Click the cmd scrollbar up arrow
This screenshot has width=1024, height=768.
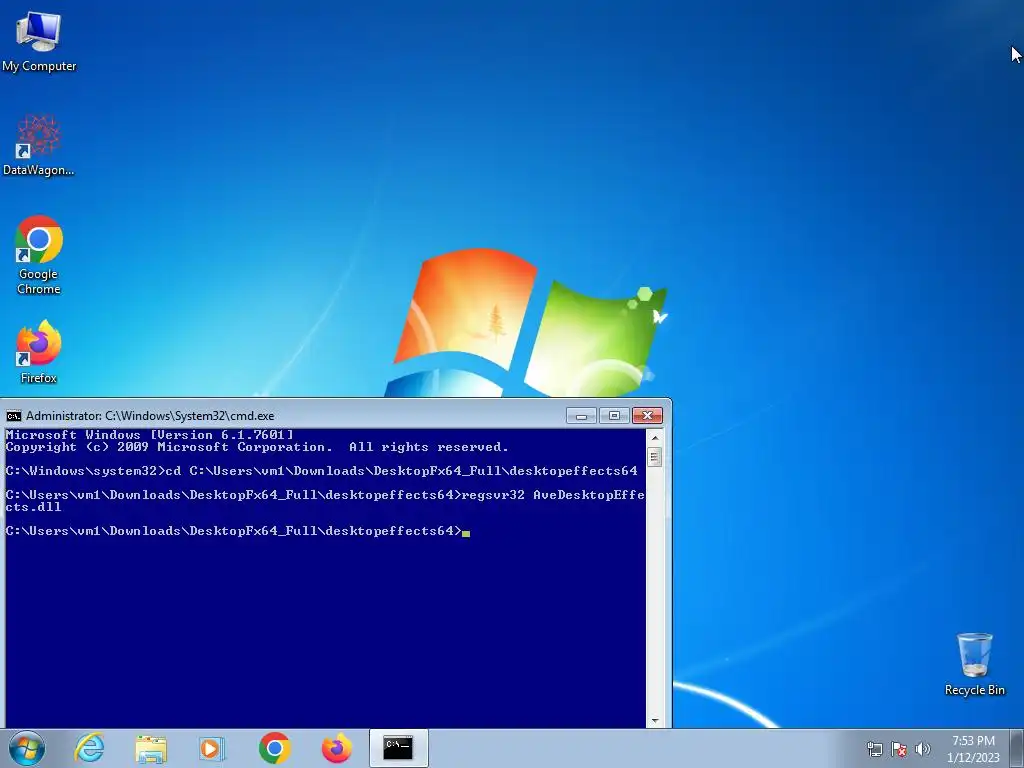pos(655,437)
